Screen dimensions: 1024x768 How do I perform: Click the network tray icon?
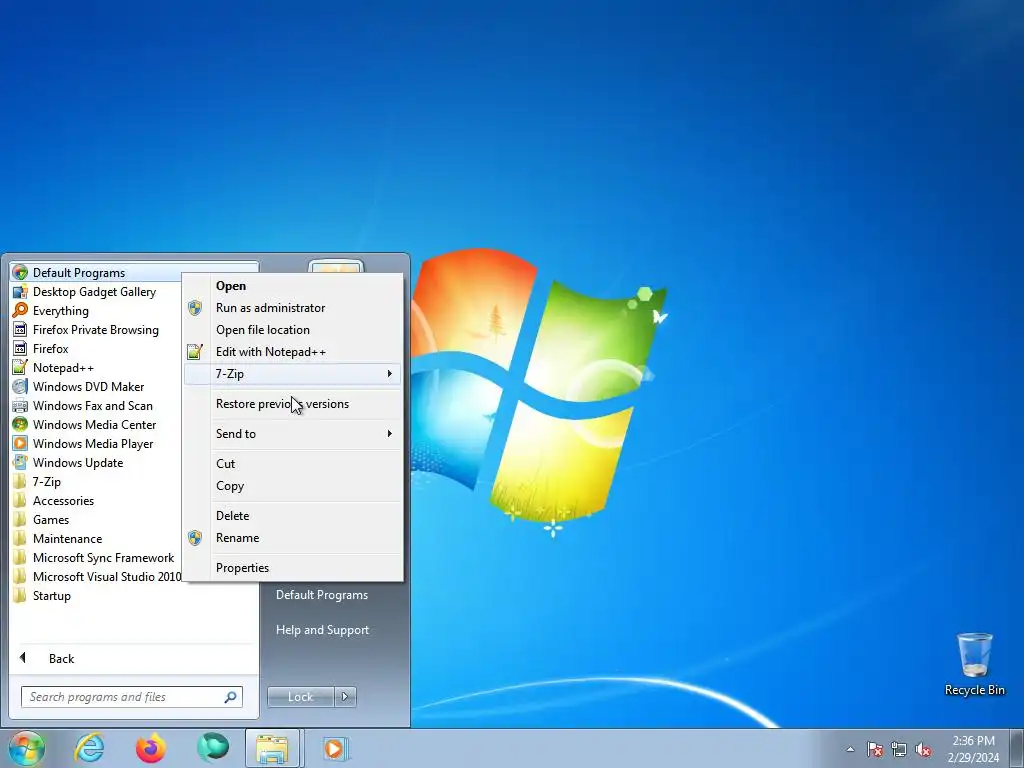899,749
